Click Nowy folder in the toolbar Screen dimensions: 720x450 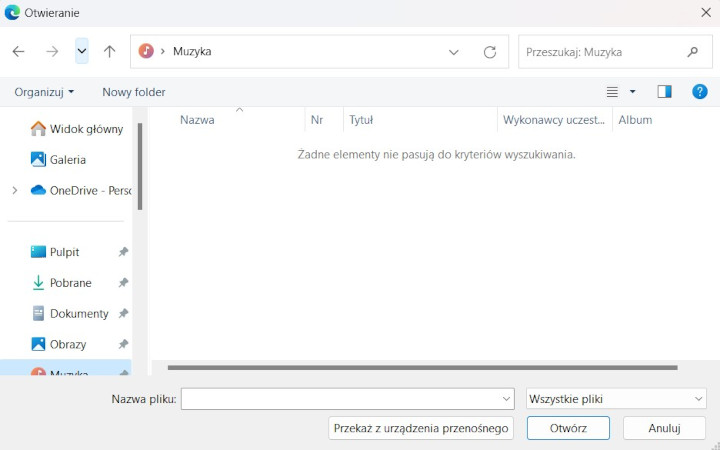pyautogui.click(x=134, y=92)
